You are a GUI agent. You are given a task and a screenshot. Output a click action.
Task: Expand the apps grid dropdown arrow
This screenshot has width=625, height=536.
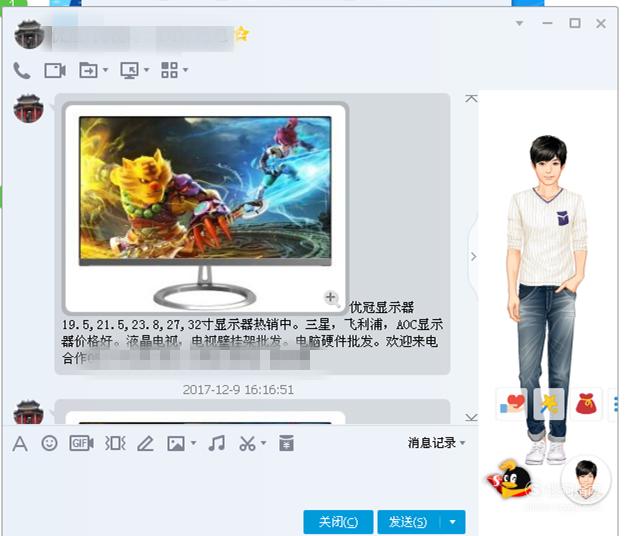coord(185,70)
